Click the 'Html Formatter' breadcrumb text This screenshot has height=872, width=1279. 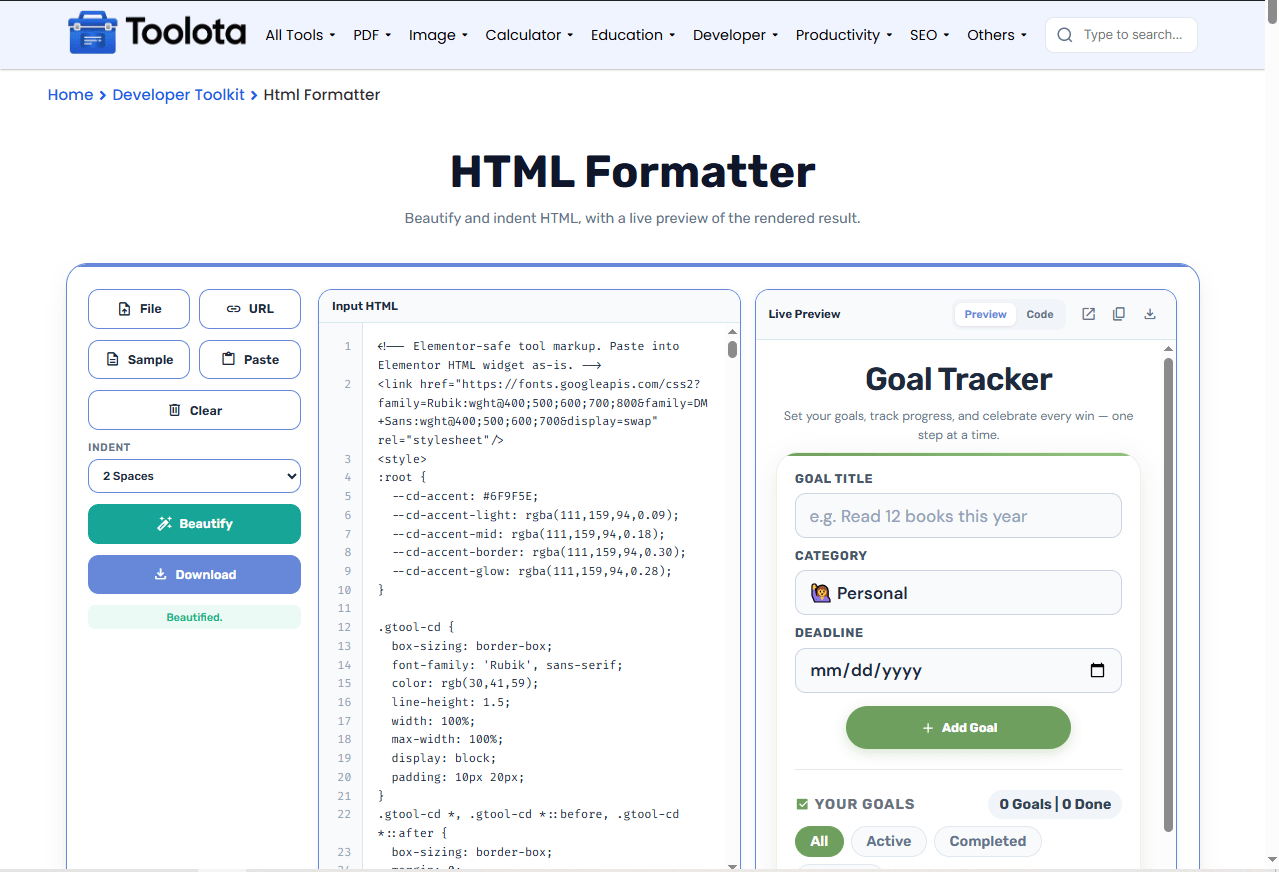(322, 95)
